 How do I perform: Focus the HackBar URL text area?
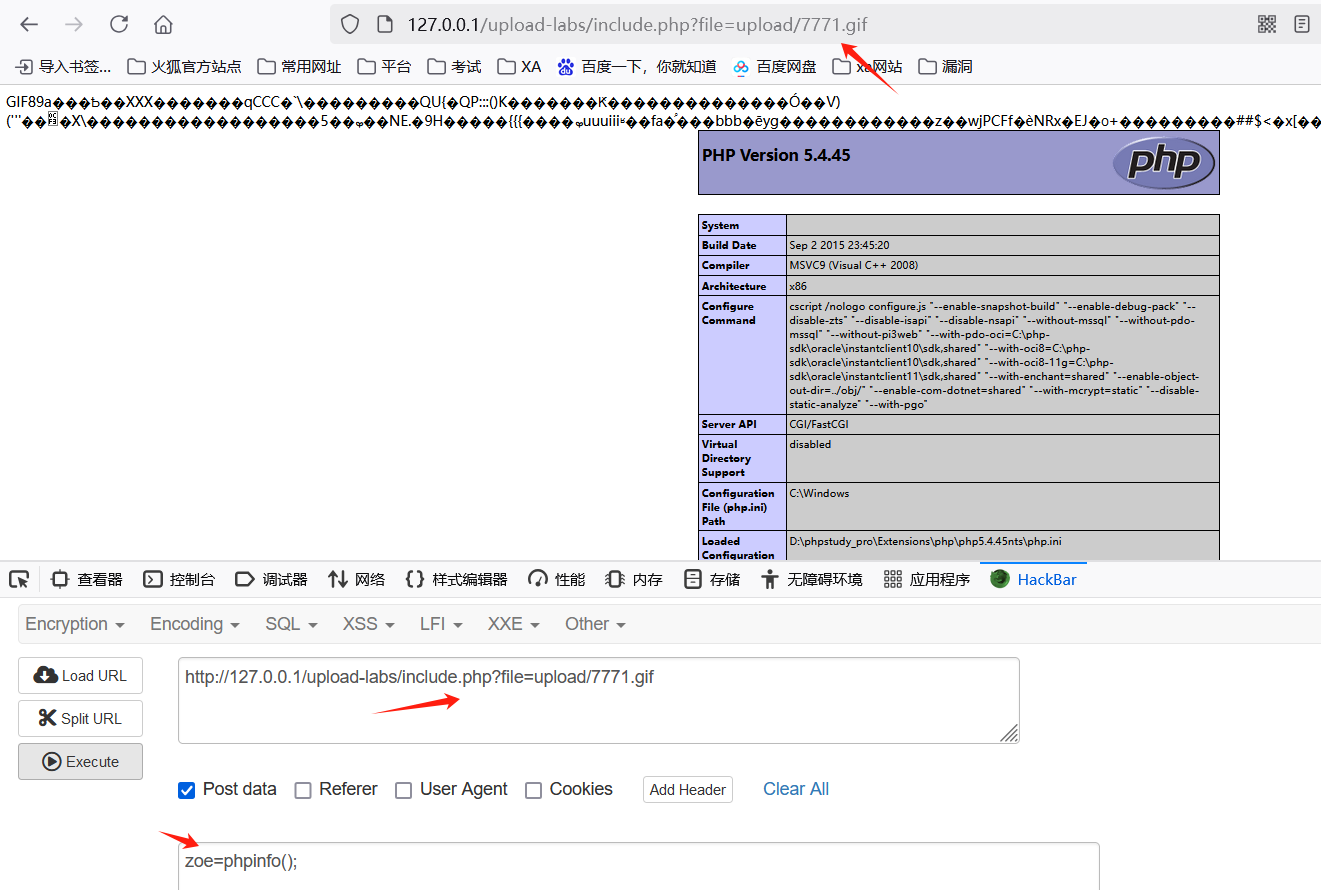click(599, 700)
